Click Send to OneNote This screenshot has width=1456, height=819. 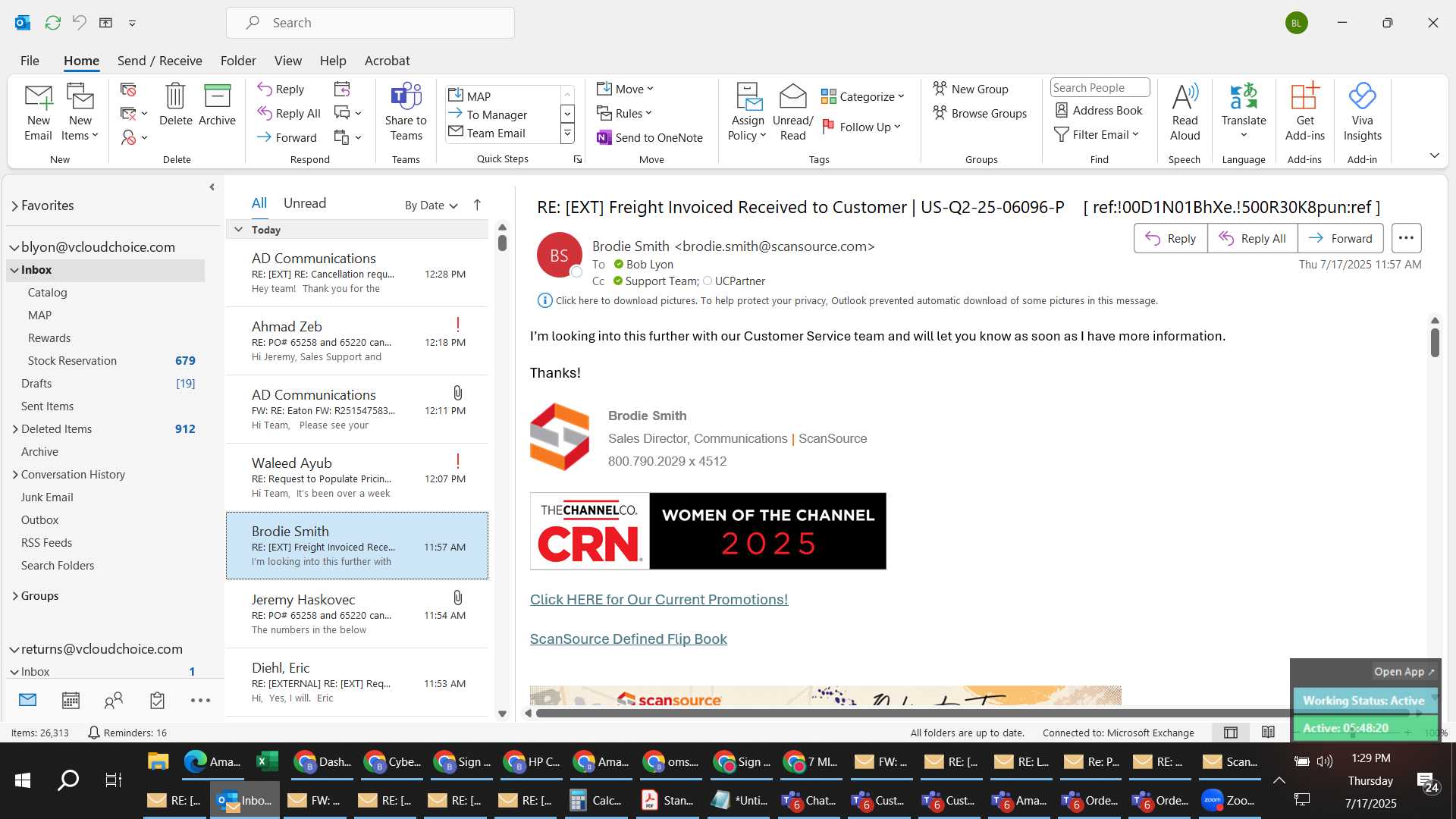[x=650, y=137]
